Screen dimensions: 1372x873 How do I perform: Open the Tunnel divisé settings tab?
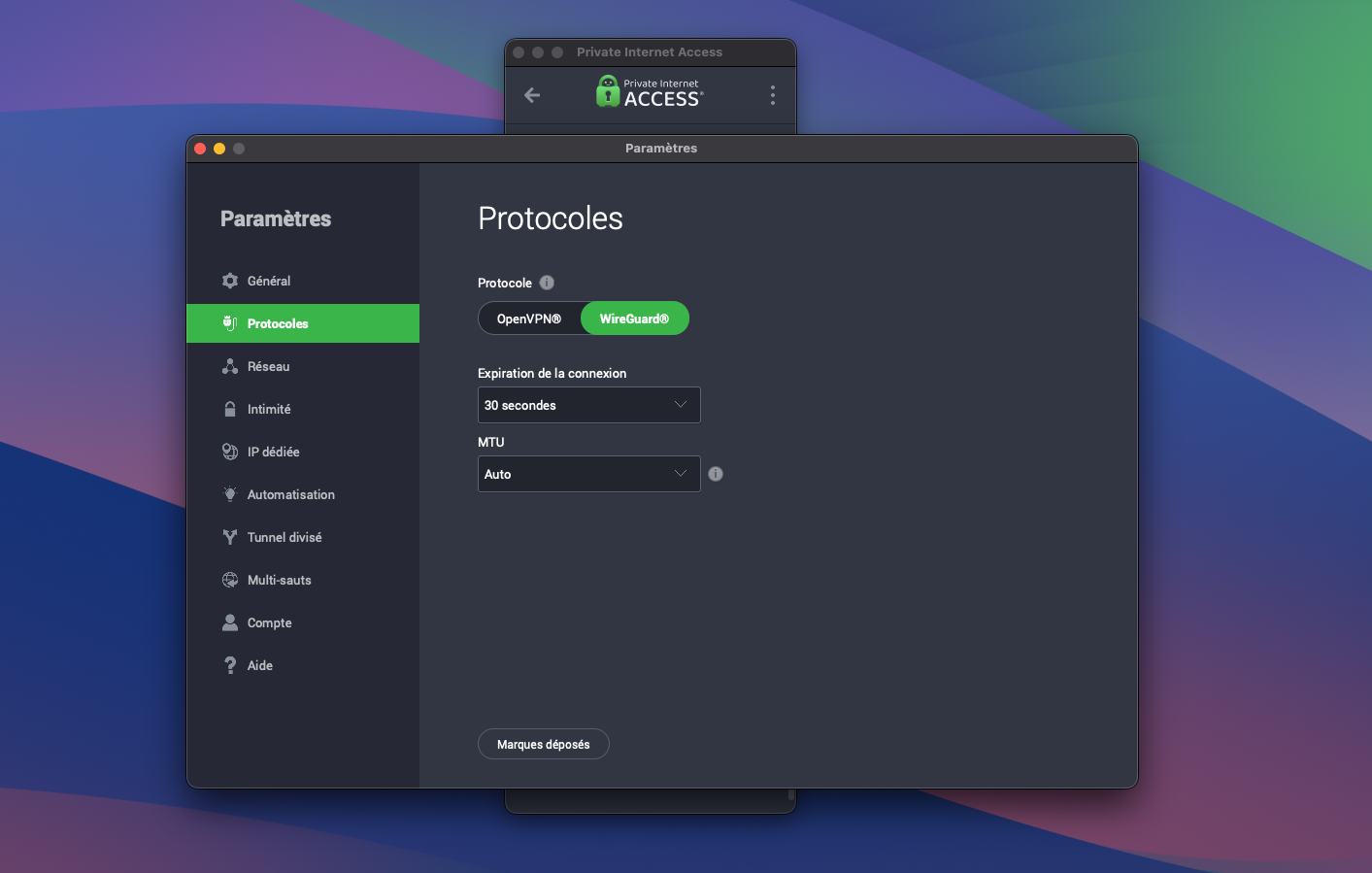click(303, 537)
